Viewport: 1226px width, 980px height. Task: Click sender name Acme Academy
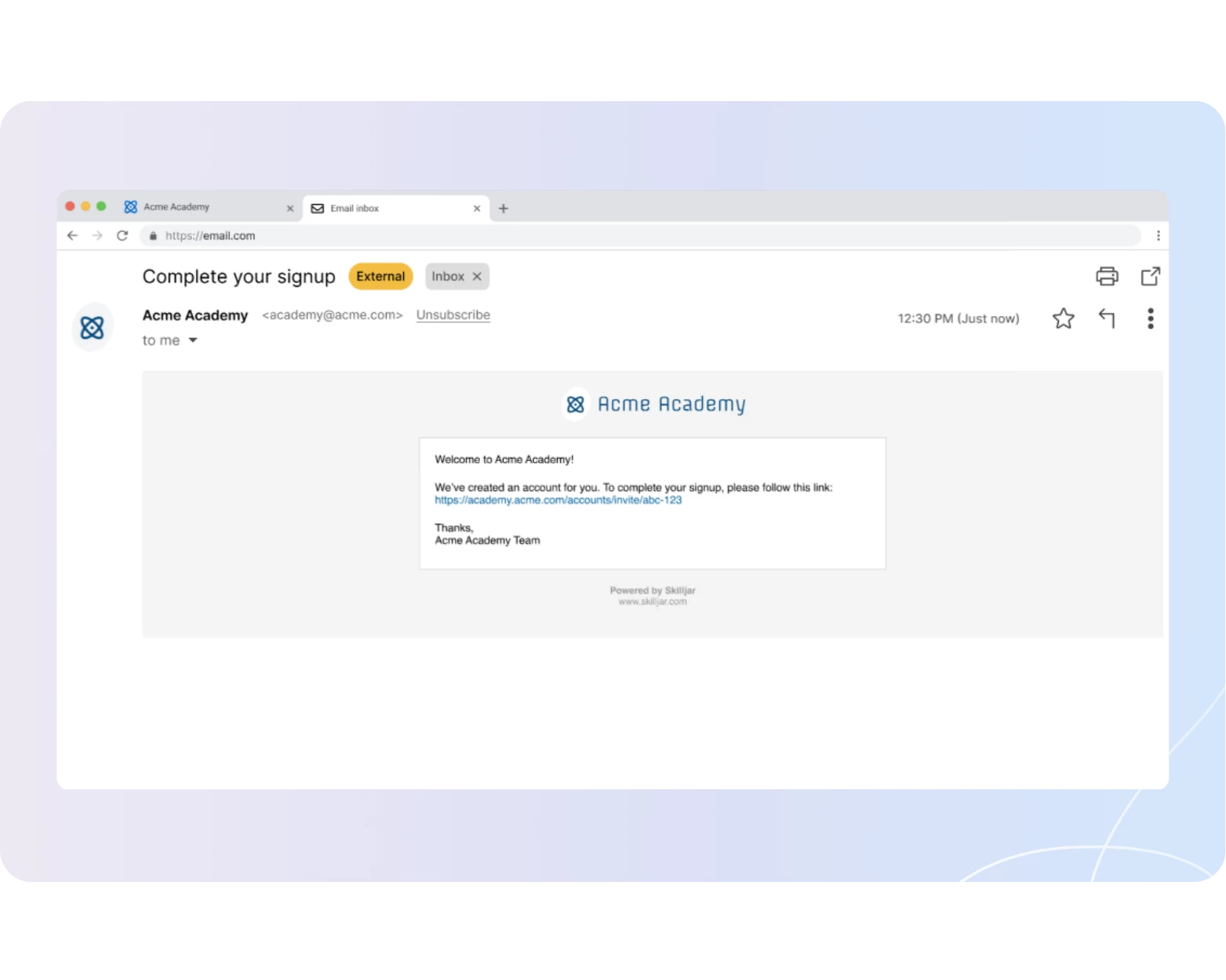tap(195, 315)
